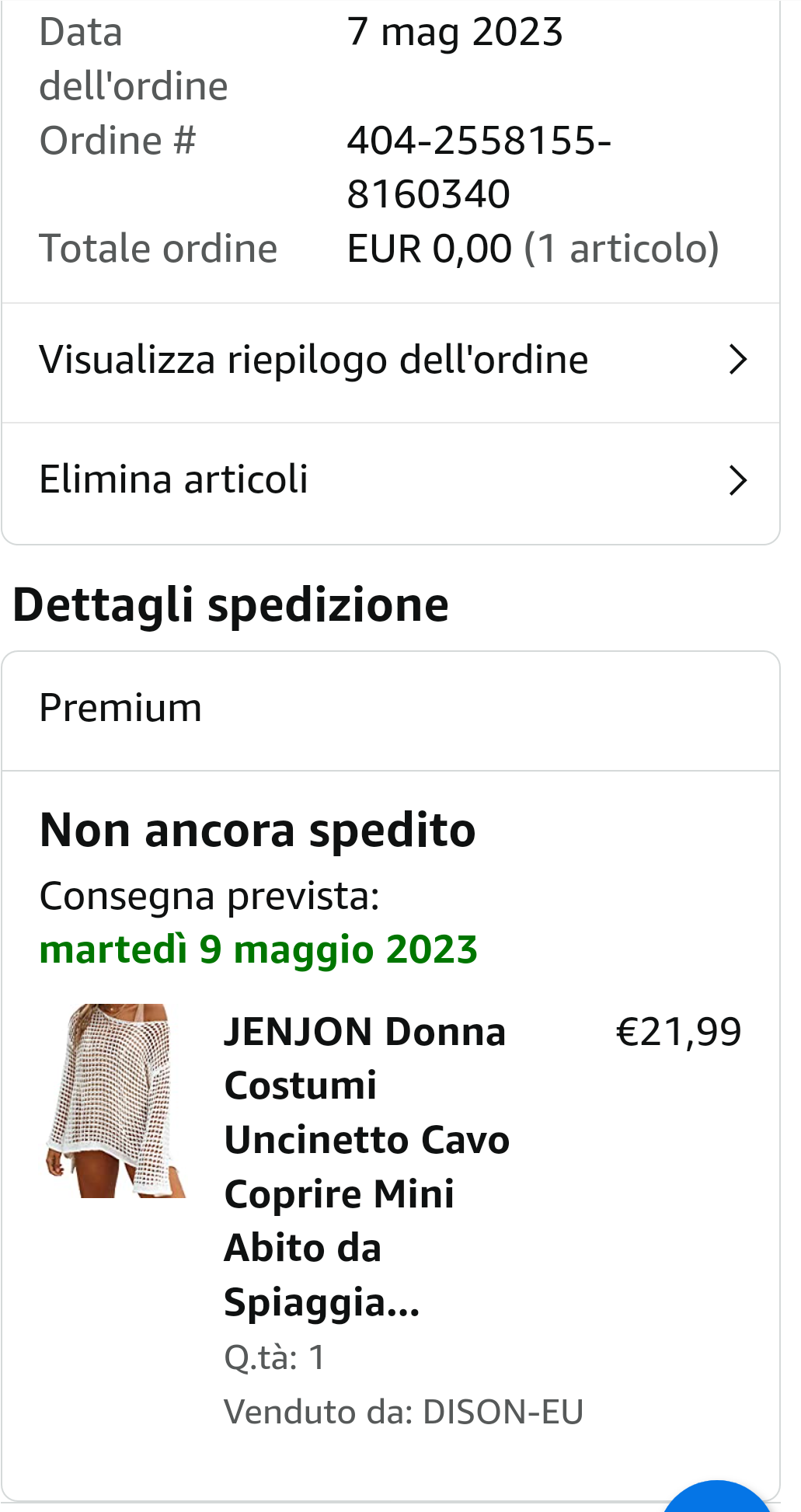Tap the Ordine # label
801x1512 pixels.
pyautogui.click(x=117, y=141)
